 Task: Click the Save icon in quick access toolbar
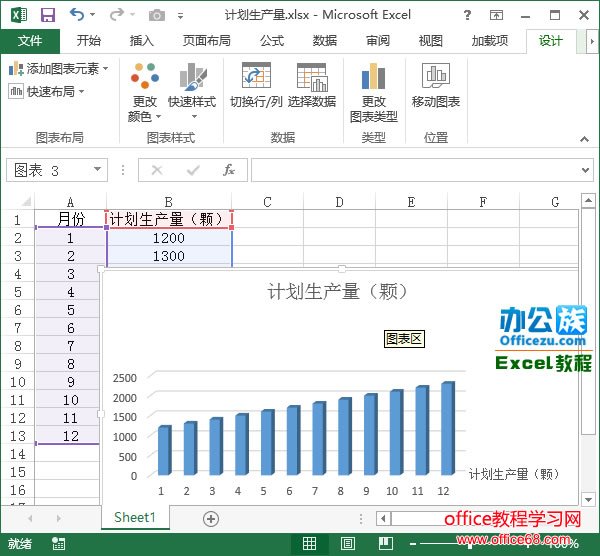[47, 15]
